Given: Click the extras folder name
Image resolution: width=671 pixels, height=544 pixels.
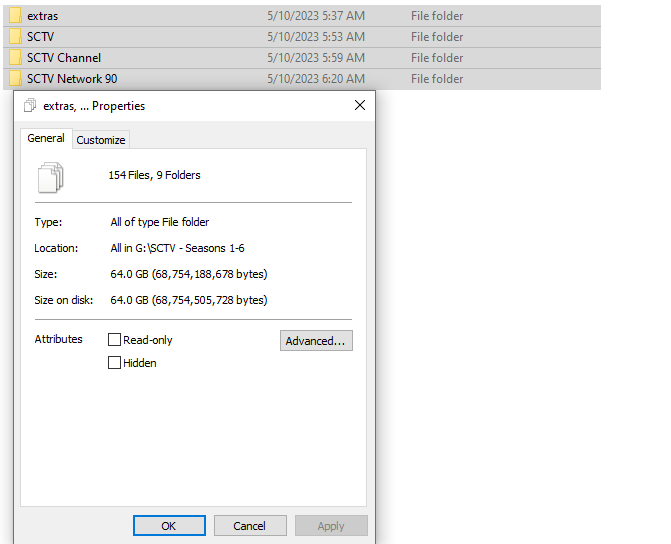Looking at the screenshot, I should pos(42,16).
